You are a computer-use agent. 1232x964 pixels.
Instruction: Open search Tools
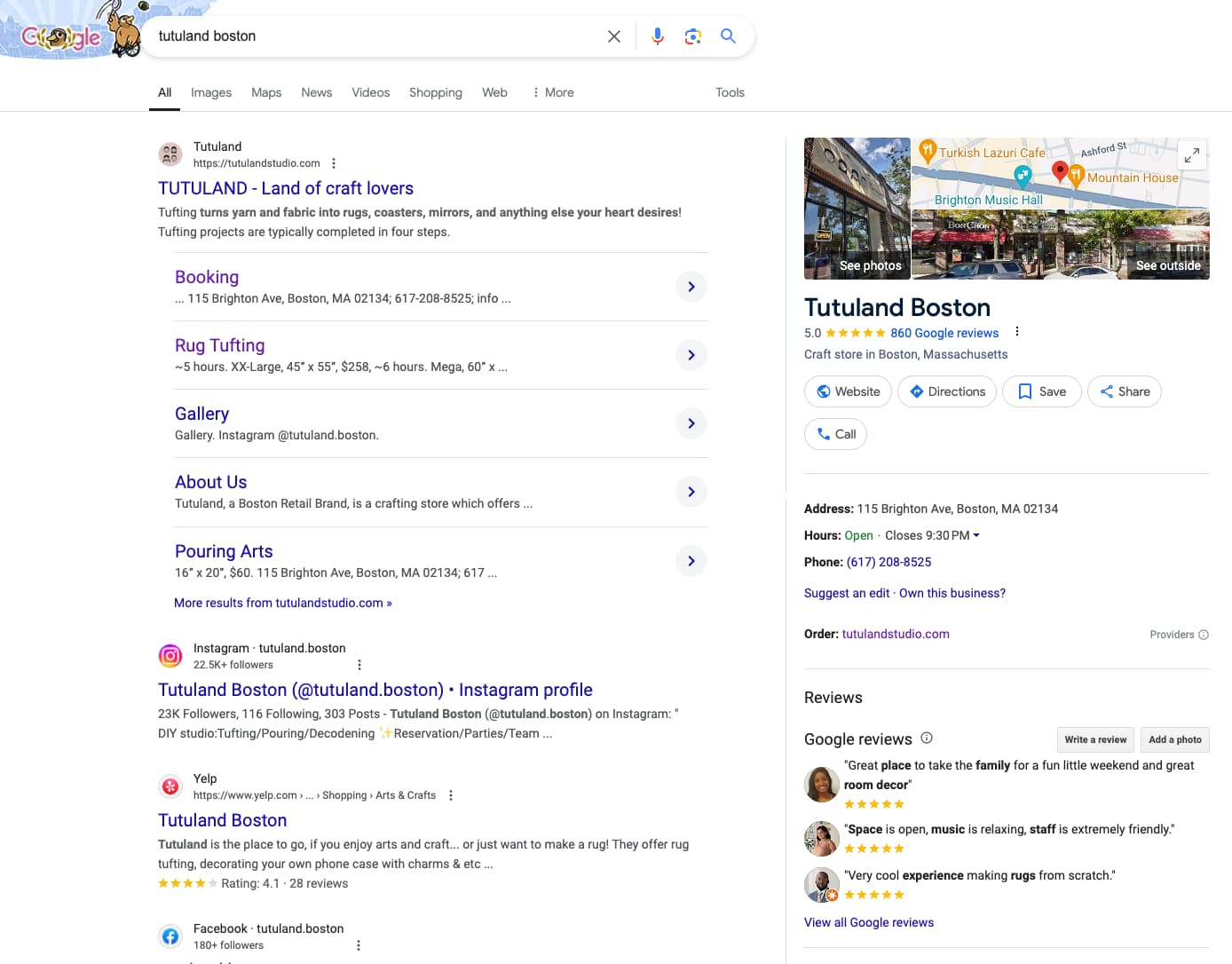730,92
